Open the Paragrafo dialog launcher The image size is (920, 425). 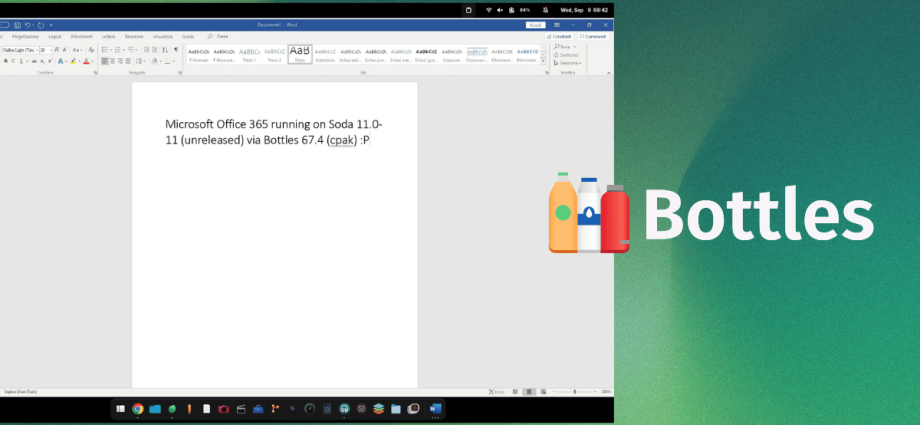click(180, 73)
